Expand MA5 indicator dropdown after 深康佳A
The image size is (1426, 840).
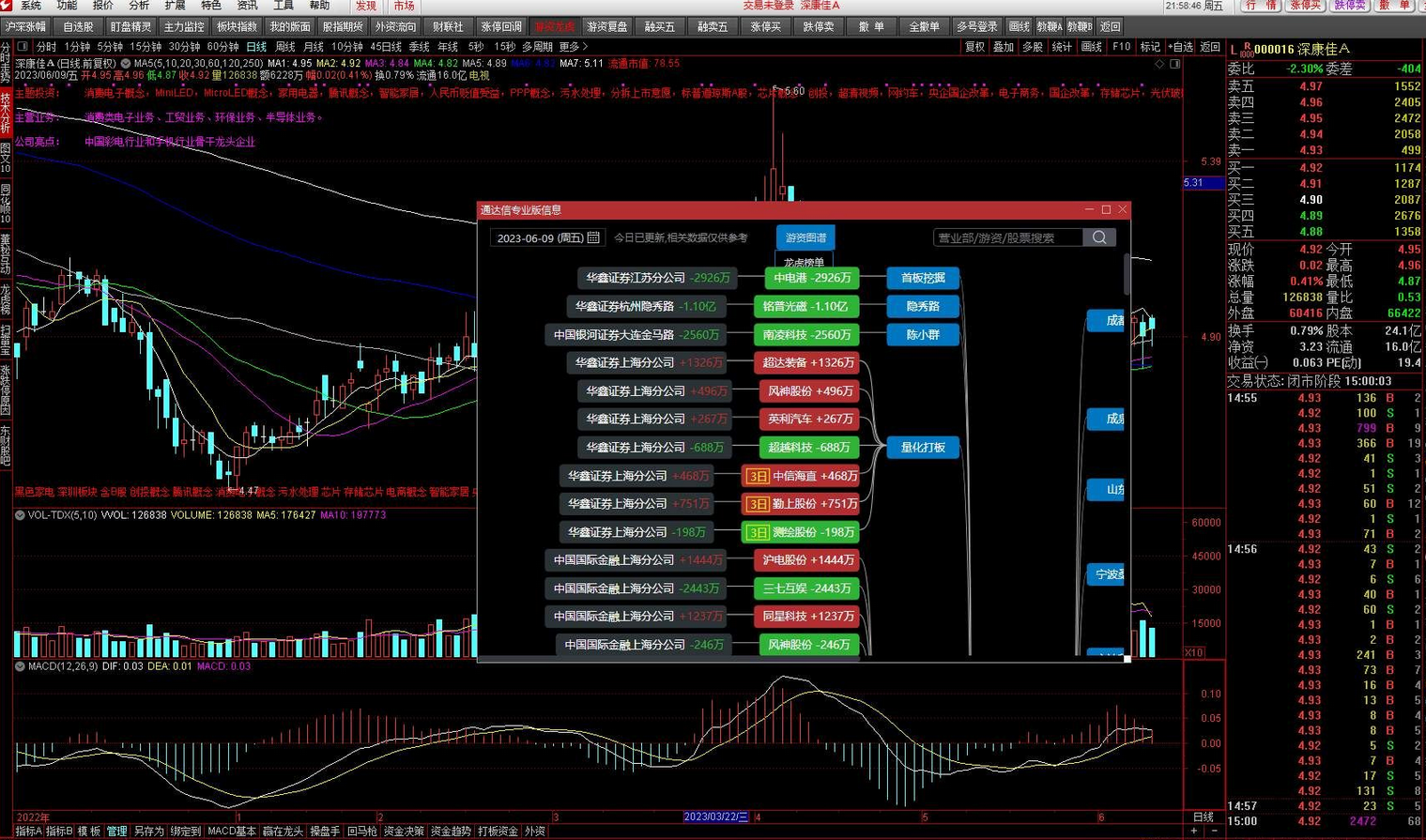125,64
